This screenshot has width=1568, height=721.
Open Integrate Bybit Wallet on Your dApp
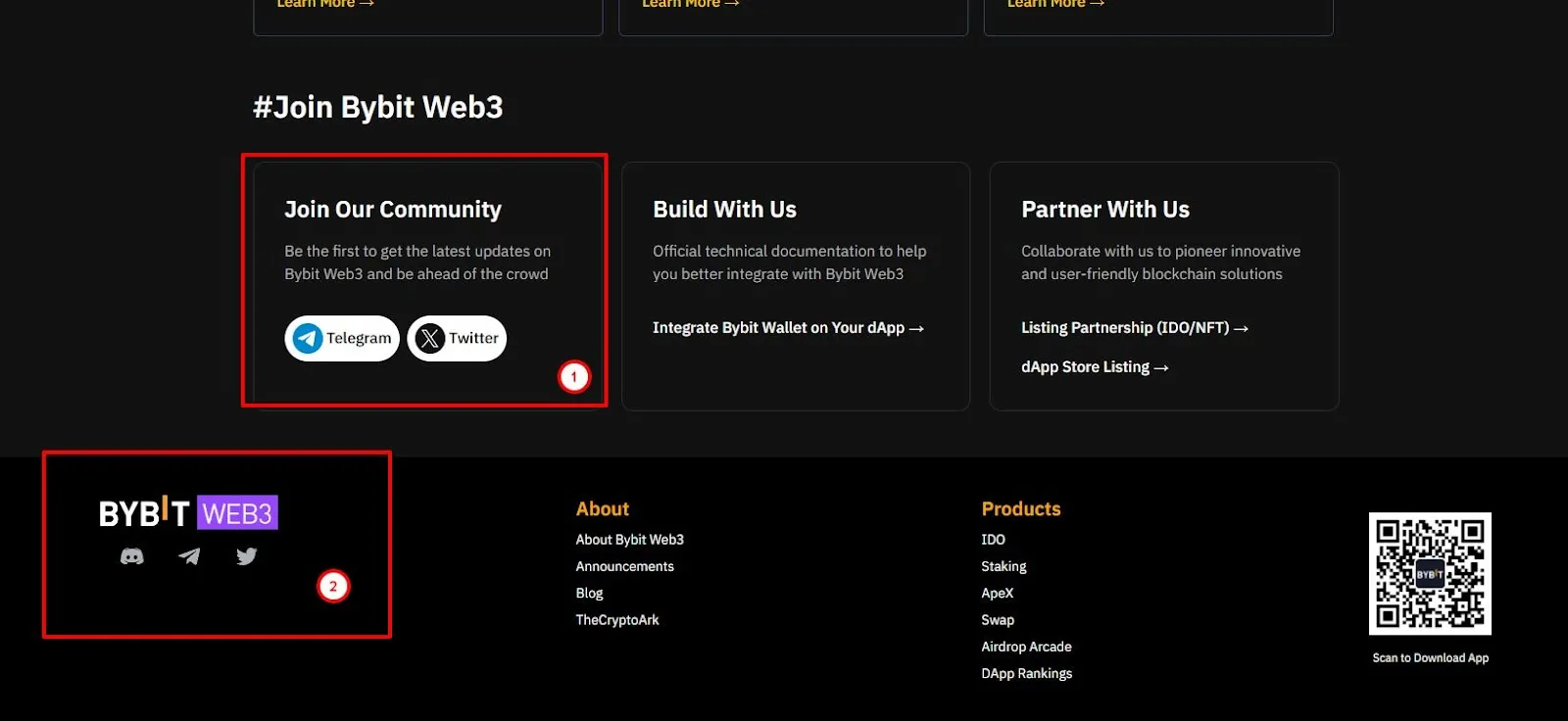788,328
